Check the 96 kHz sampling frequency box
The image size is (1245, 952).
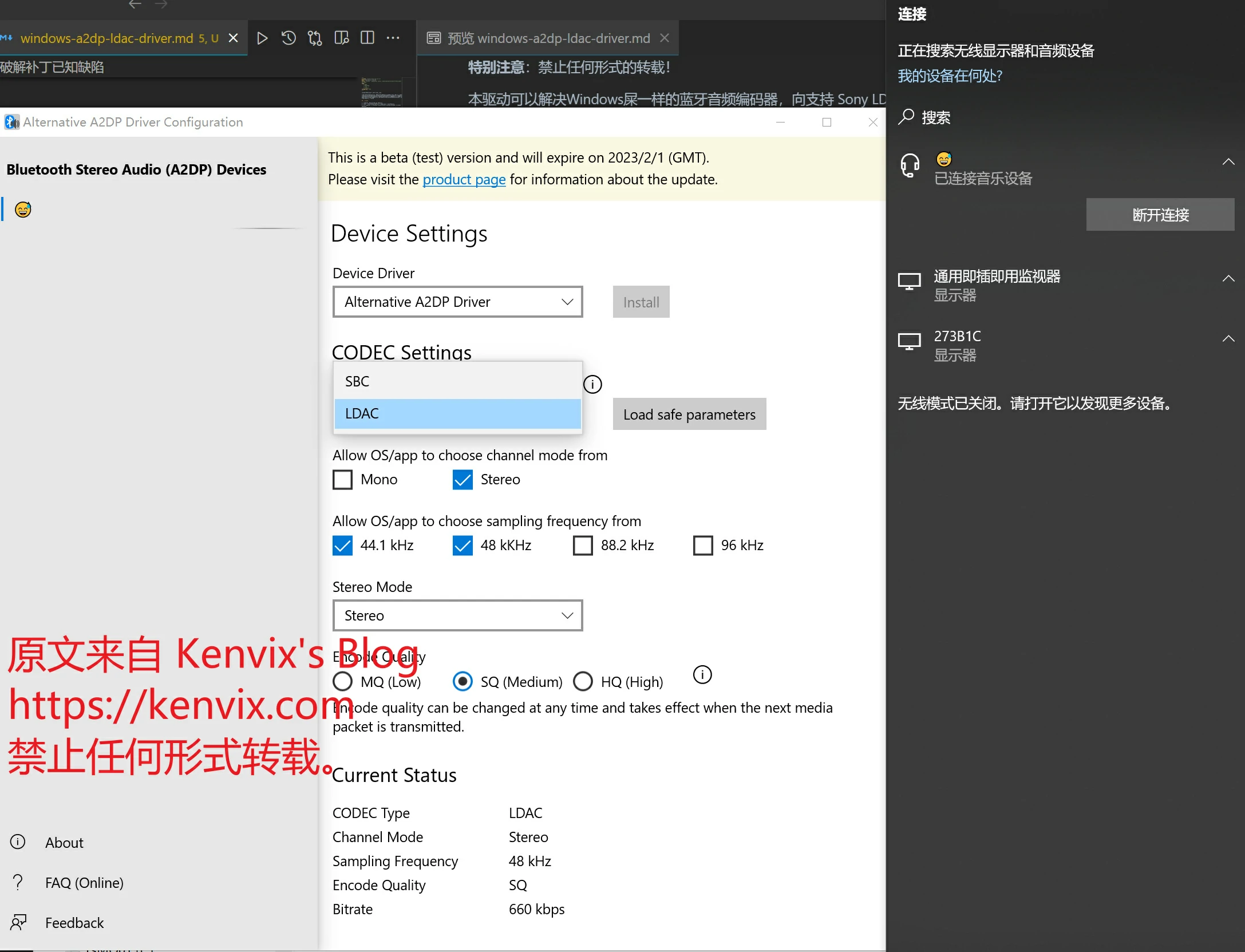[x=703, y=545]
